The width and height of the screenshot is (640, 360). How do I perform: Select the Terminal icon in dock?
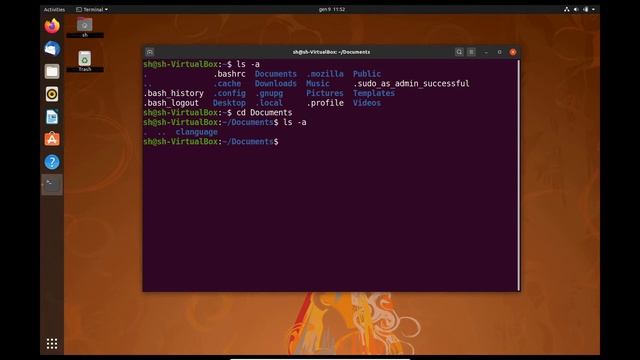(52, 184)
